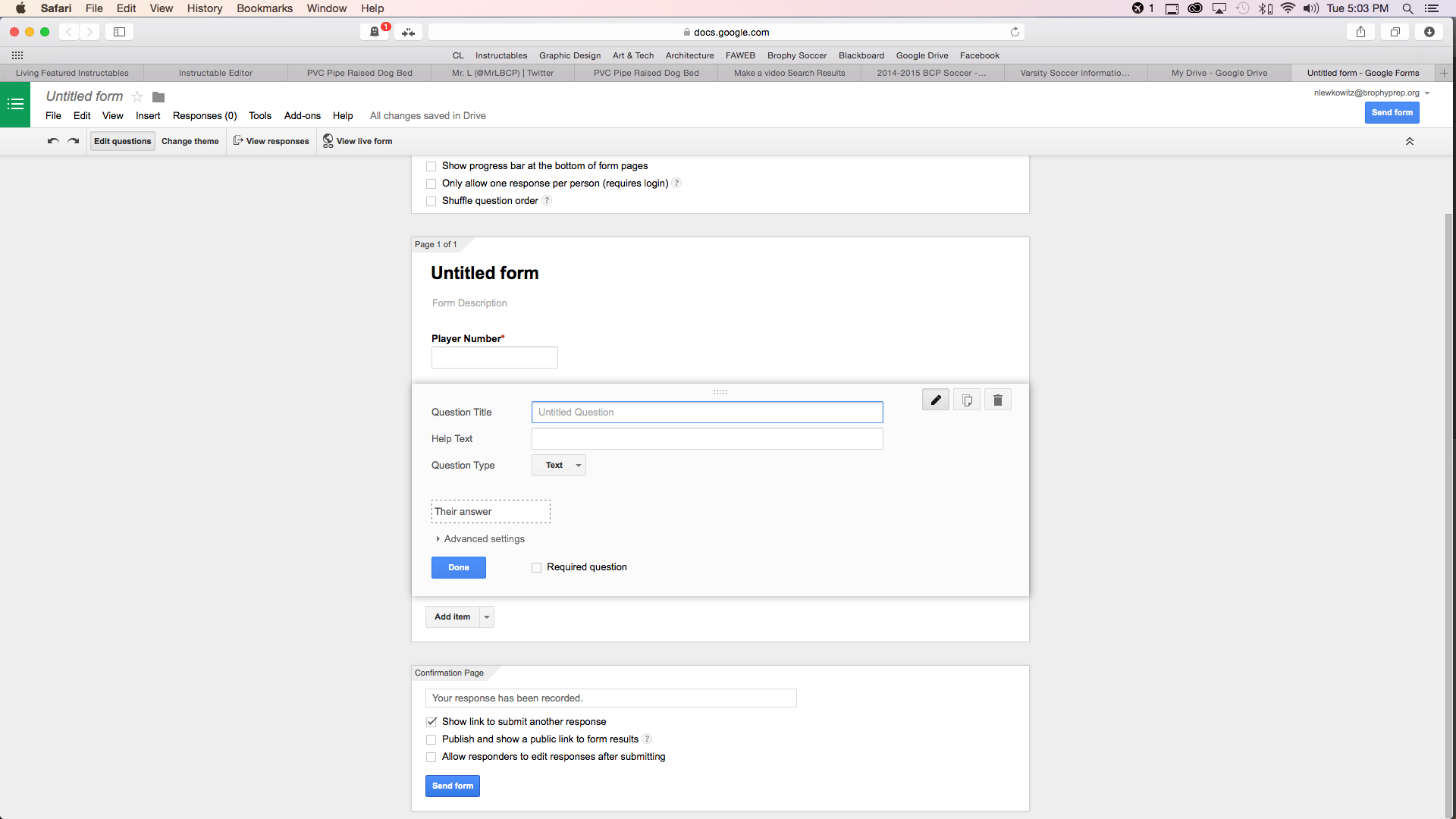Click the Question Title input field
Viewport: 1456px width, 819px height.
click(x=706, y=412)
